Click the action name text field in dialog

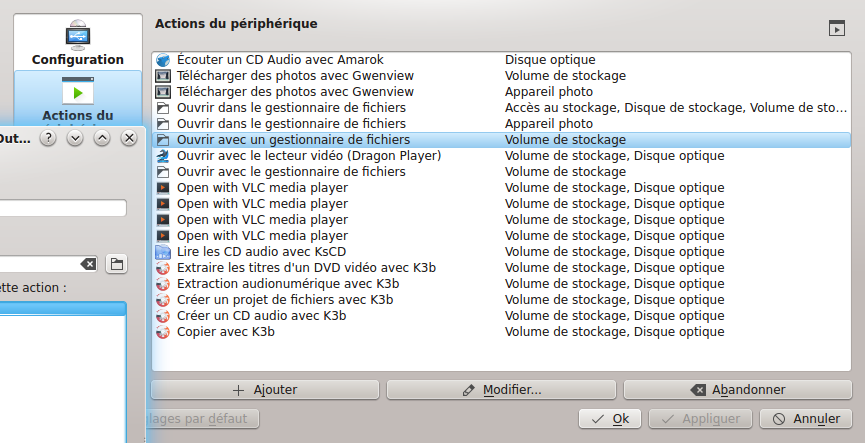63,208
